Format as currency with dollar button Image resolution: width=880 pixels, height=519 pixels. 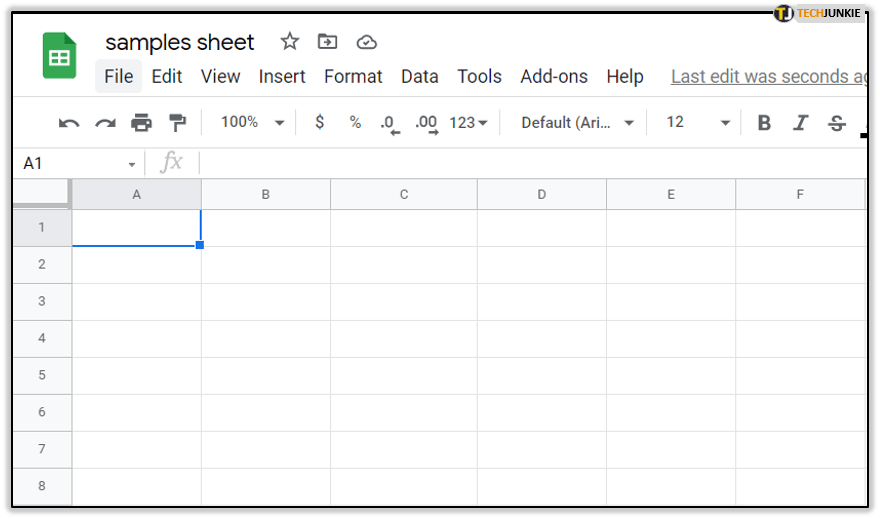(320, 122)
